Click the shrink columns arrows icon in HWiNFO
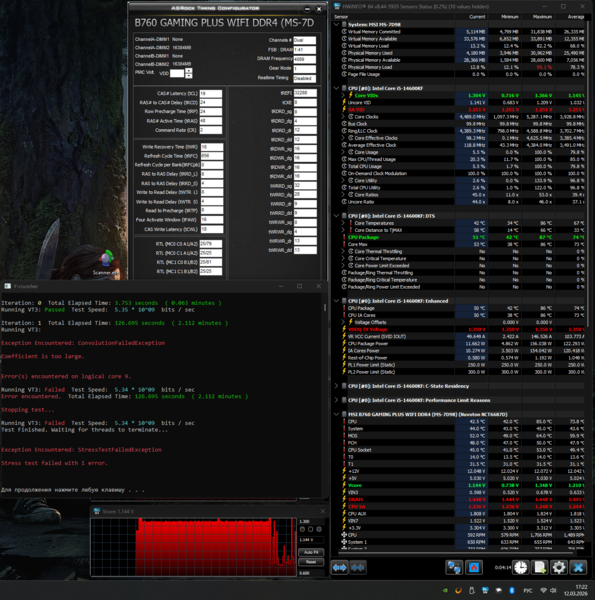Viewport: 595px width, 600px height. pos(358,567)
